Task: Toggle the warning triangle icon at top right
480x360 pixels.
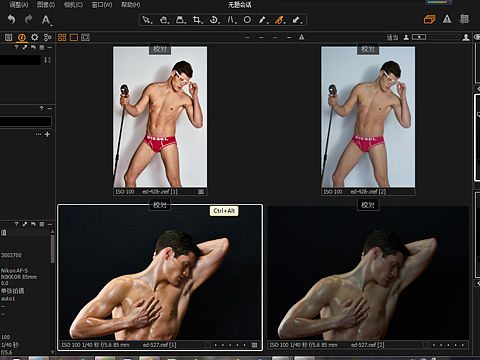Action: [447, 19]
